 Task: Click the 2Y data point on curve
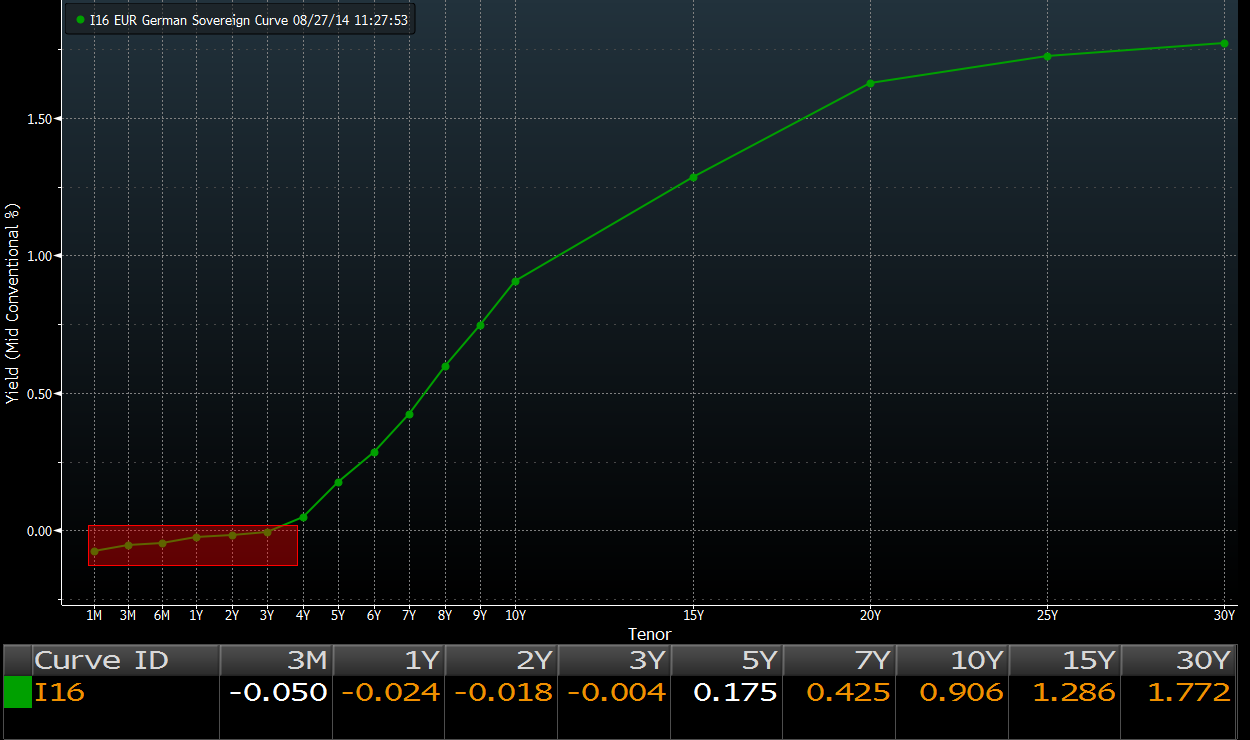[x=232, y=535]
